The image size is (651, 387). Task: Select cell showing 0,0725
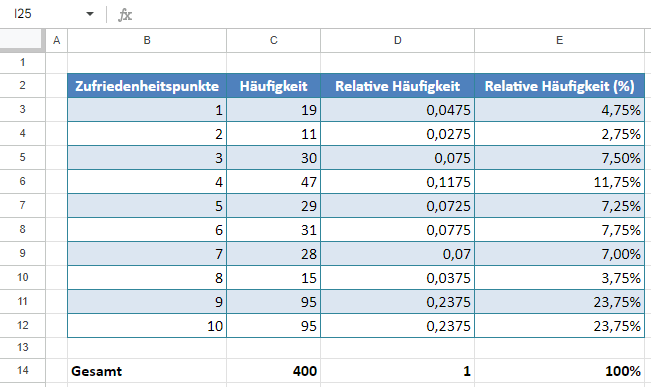[397, 206]
